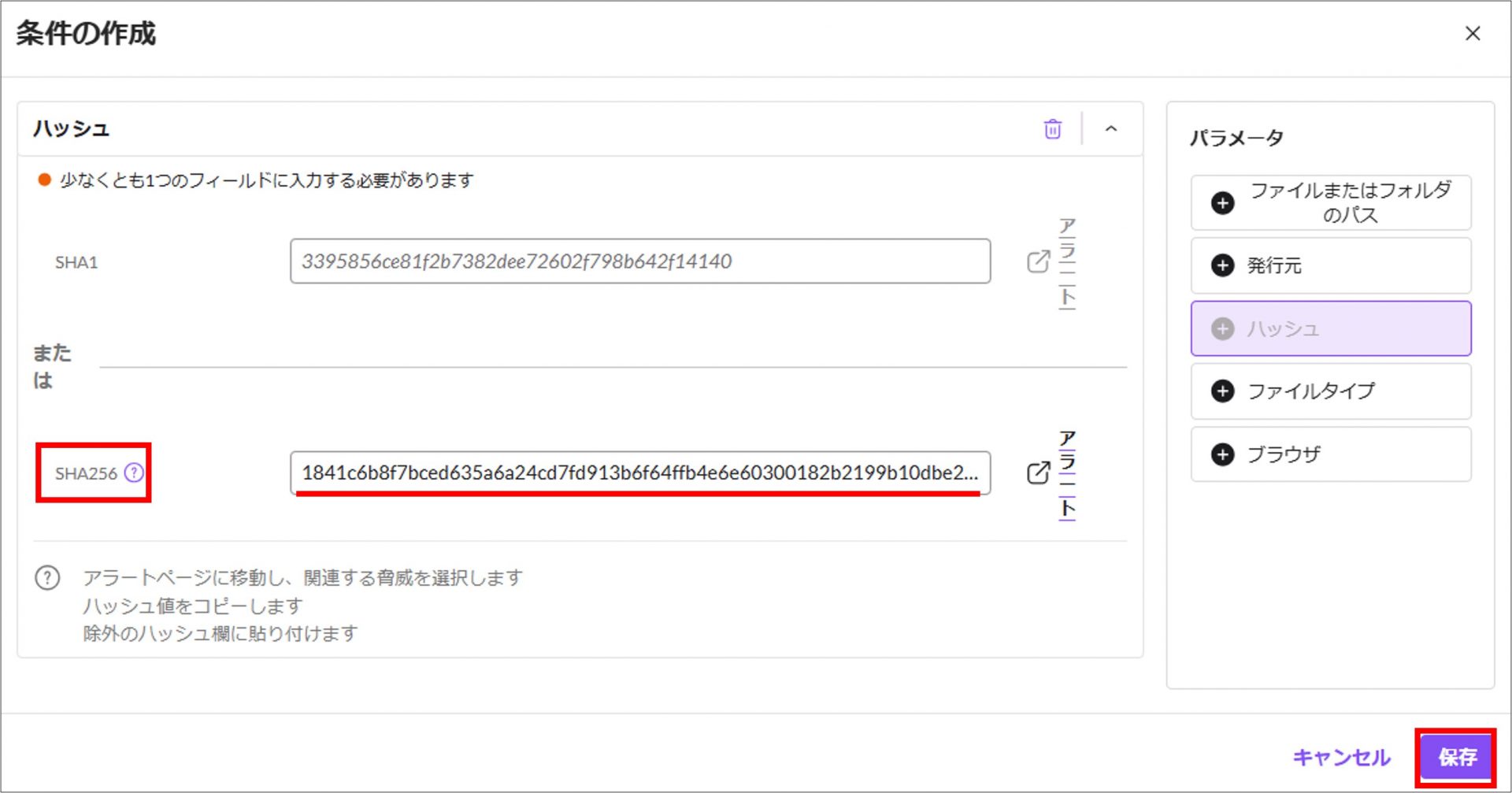The height and width of the screenshot is (793, 1512).
Task: Click the help icon beside alert instructions
Action: point(47,578)
